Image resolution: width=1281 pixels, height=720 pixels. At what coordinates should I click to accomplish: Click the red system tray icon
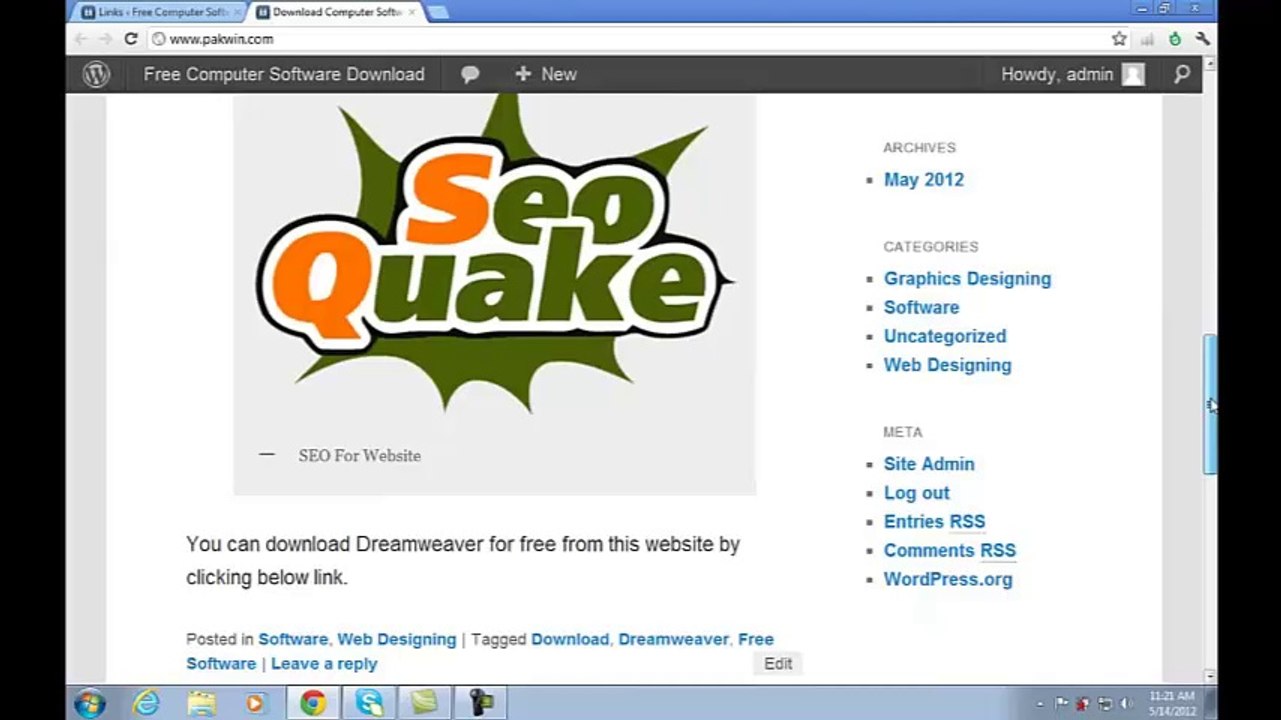click(x=1083, y=704)
